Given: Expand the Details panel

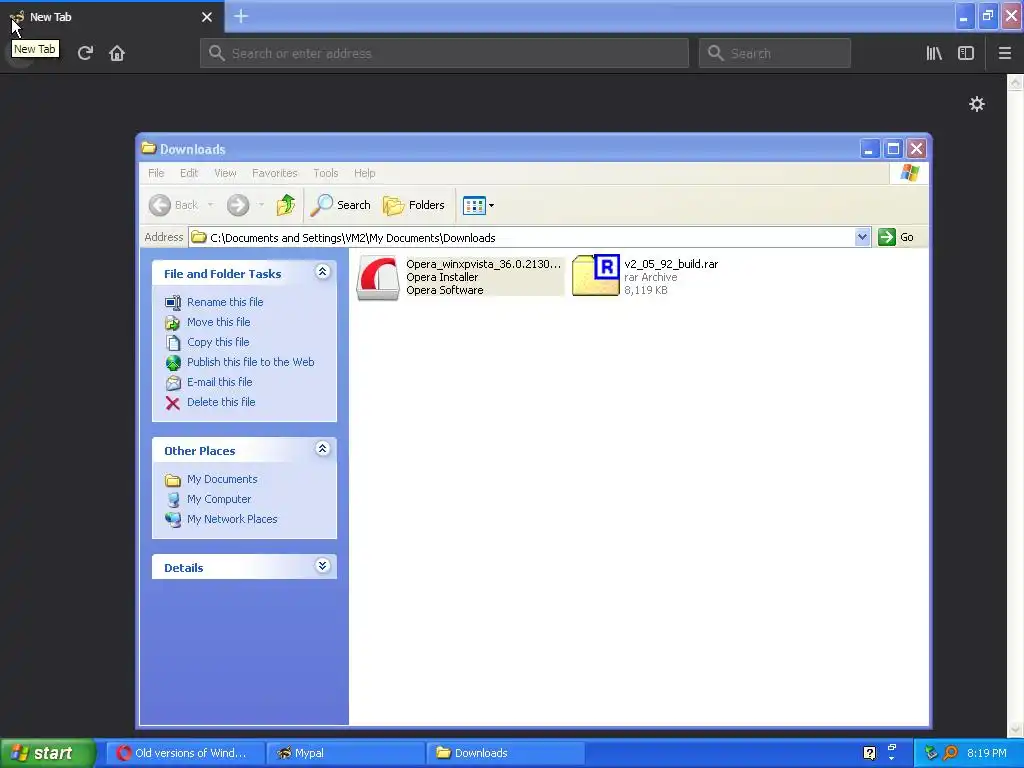Looking at the screenshot, I should tap(323, 566).
